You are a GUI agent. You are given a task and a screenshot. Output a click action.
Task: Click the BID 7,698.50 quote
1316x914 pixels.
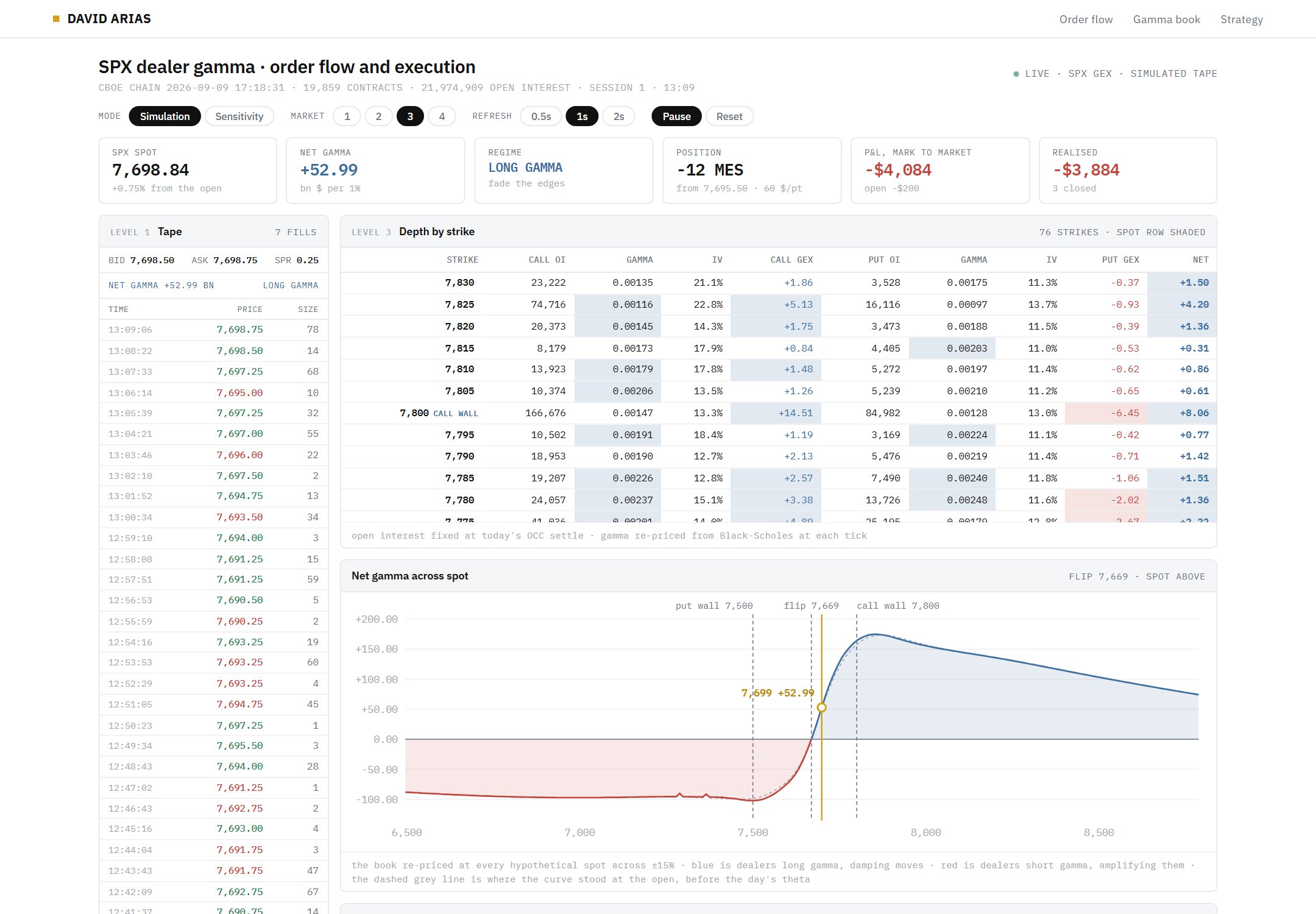pyautogui.click(x=141, y=260)
